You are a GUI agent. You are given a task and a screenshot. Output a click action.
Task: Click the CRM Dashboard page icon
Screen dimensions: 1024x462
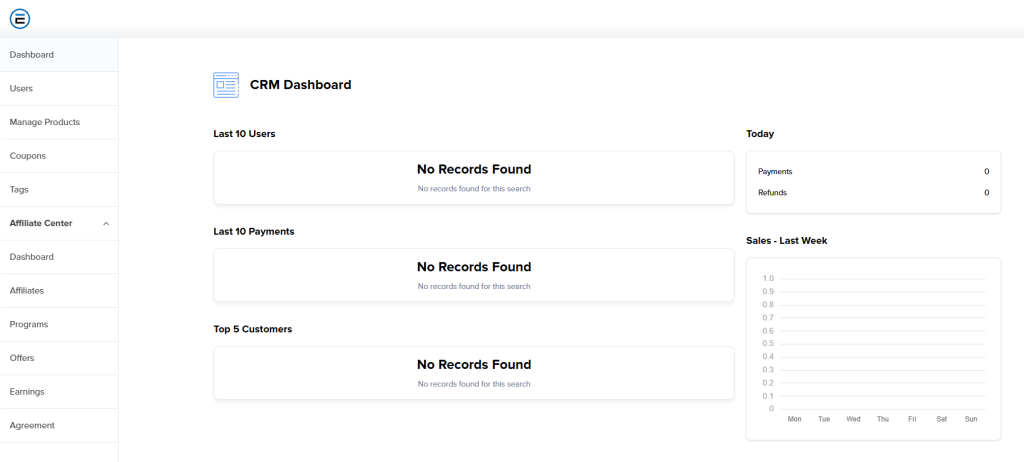226,85
